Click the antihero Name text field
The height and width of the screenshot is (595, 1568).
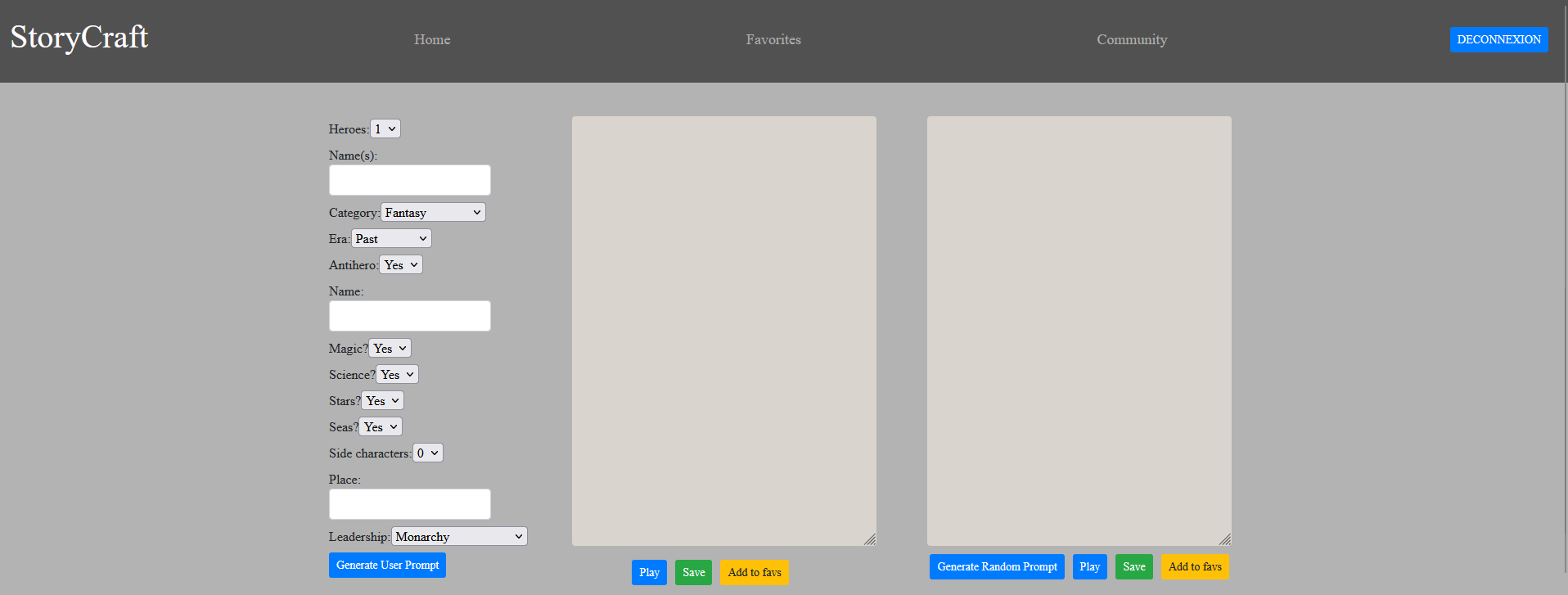pos(409,316)
